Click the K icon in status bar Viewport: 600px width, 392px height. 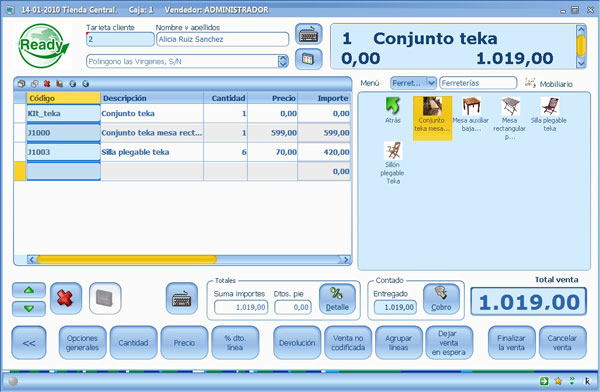point(587,381)
